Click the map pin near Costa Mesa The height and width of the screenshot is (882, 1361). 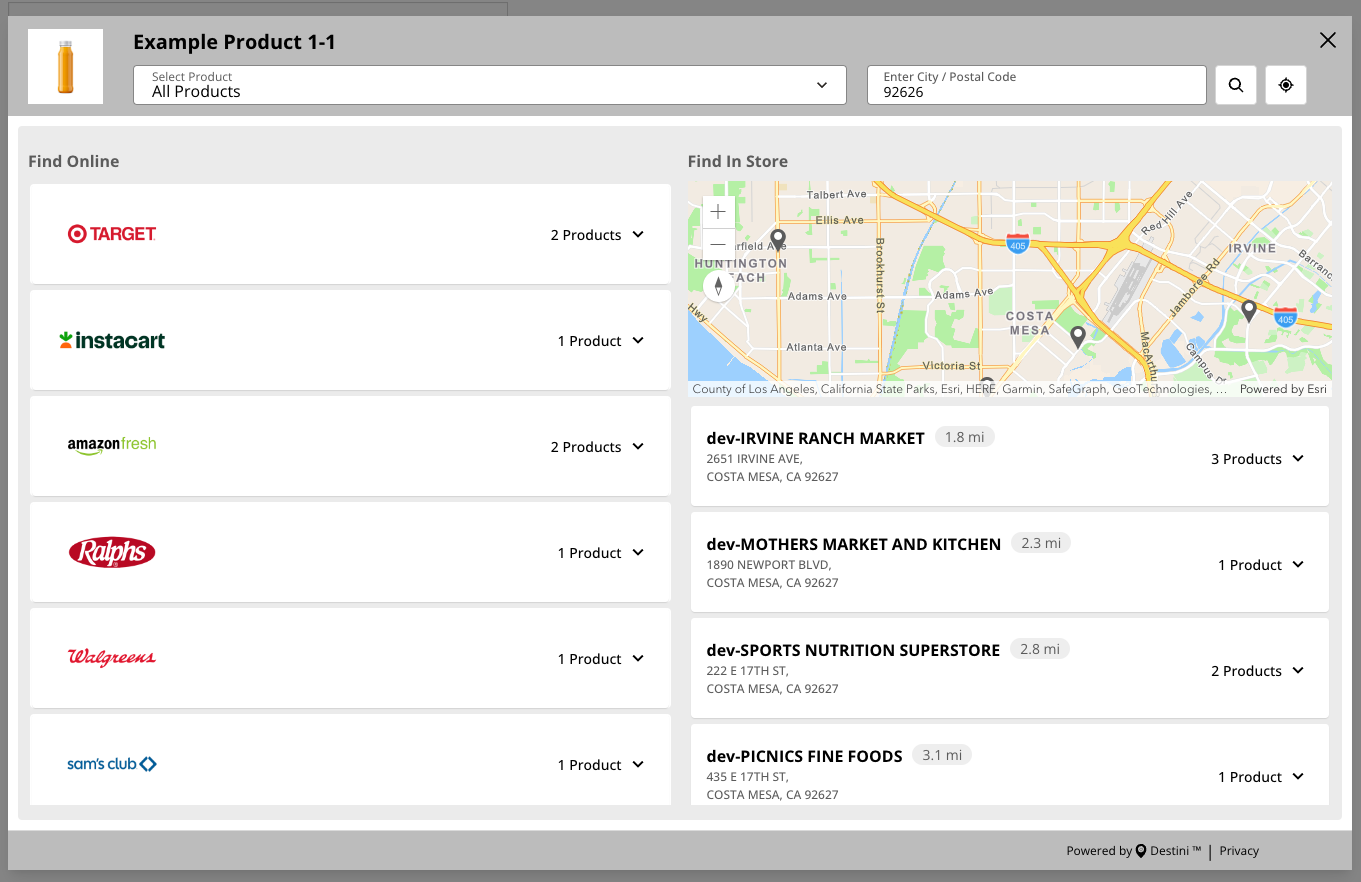click(1078, 337)
